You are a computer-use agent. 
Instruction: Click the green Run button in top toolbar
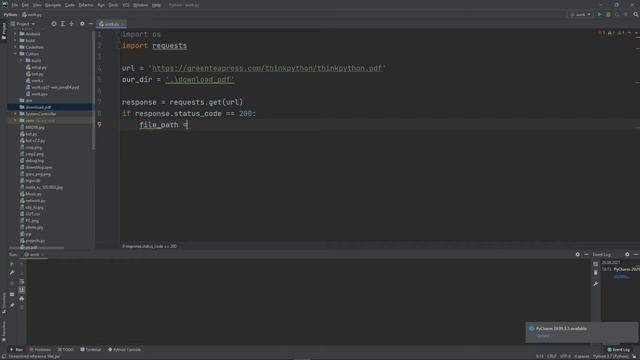coord(600,14)
